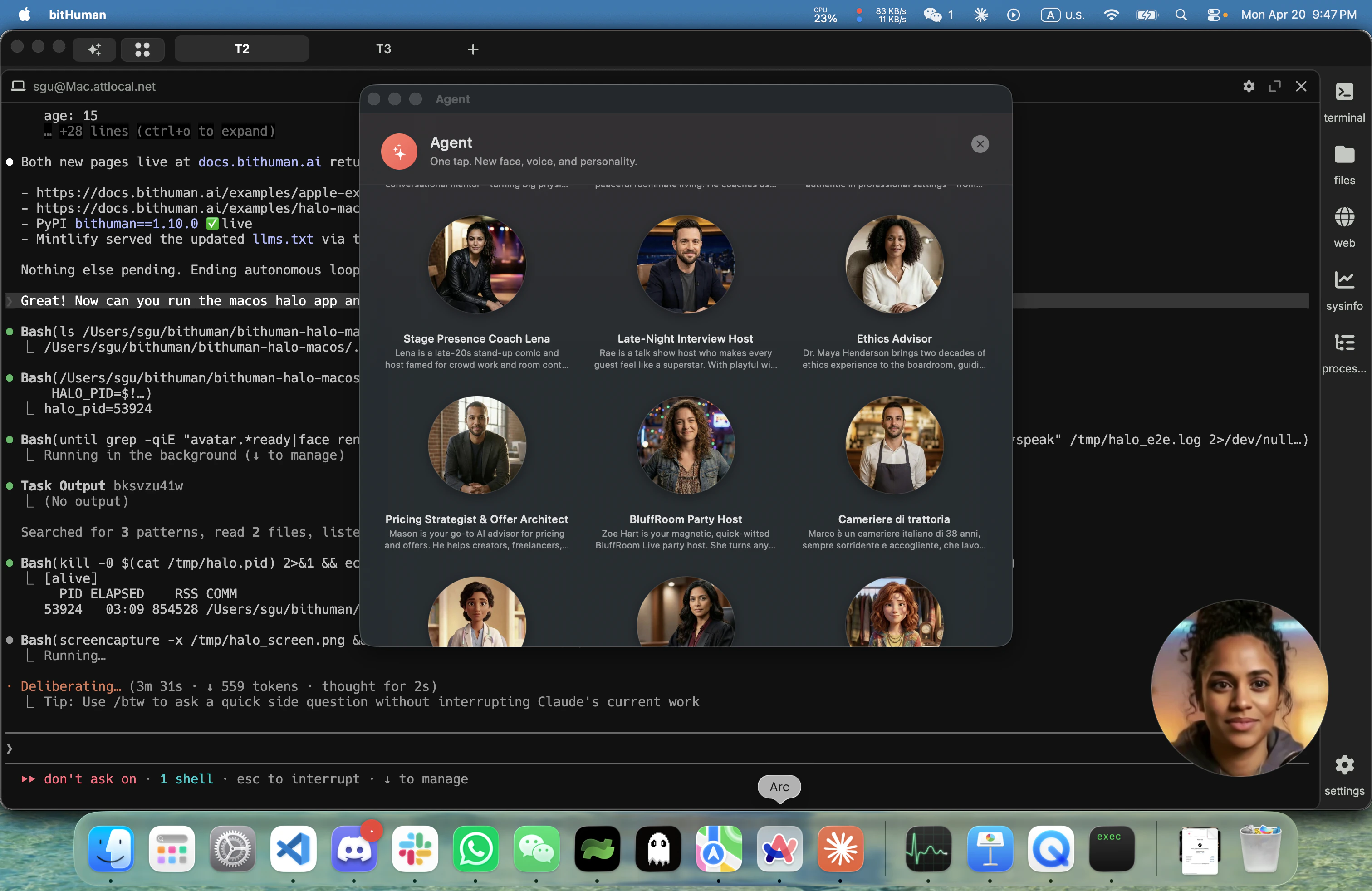The height and width of the screenshot is (891, 1372).
Task: Click the command input field at the bottom
Action: (577, 748)
